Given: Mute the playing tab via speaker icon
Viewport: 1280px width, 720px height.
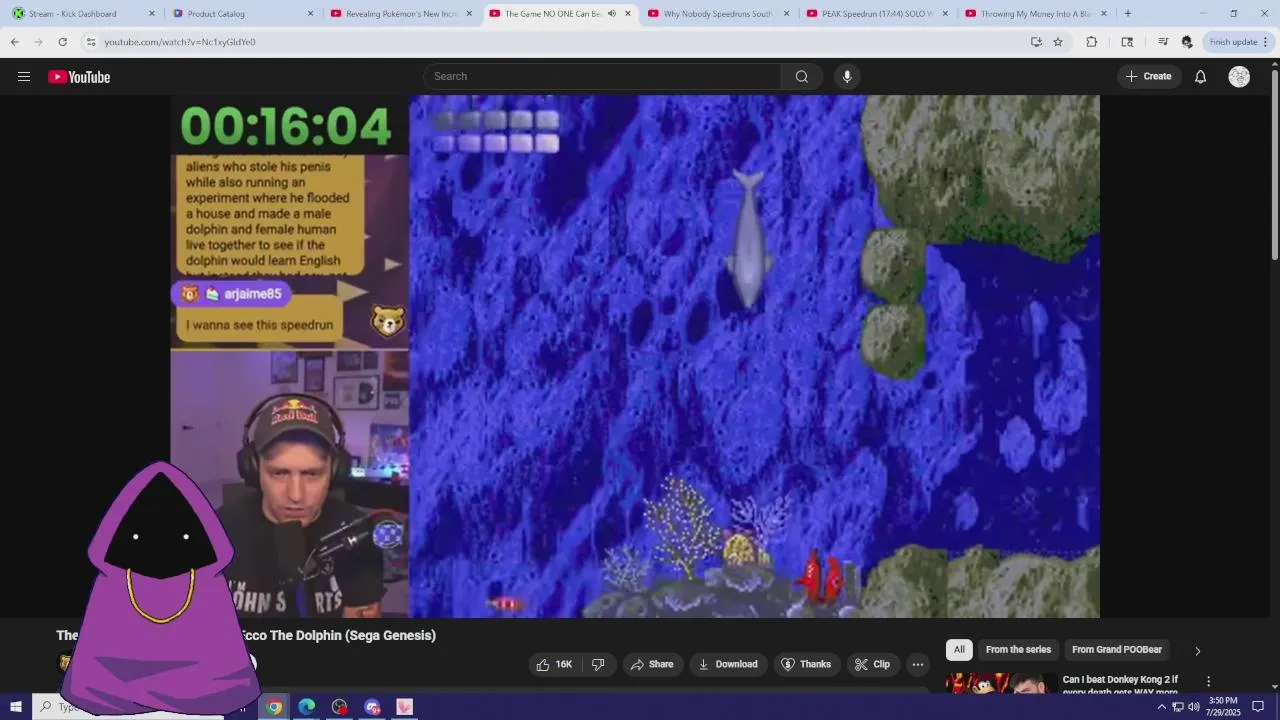Looking at the screenshot, I should coord(612,14).
